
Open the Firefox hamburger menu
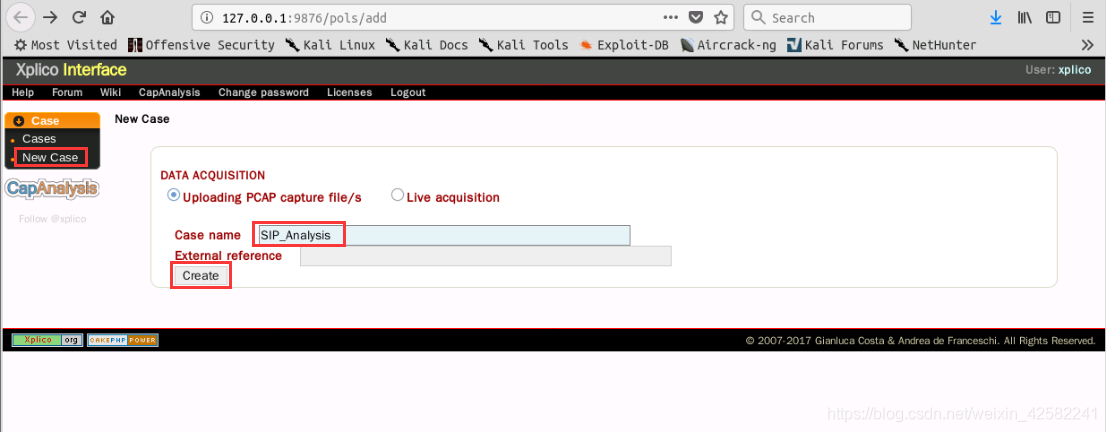(1087, 18)
